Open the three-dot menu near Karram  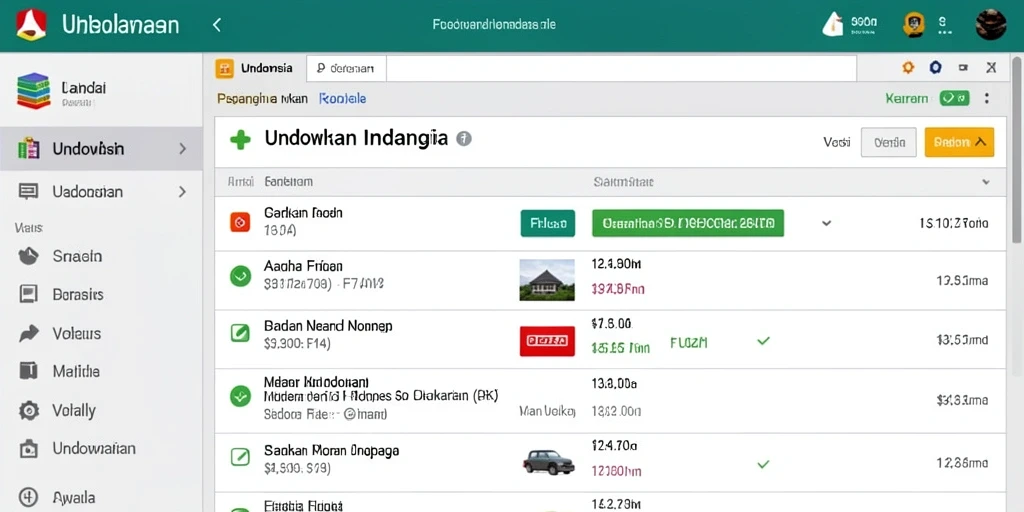(987, 99)
